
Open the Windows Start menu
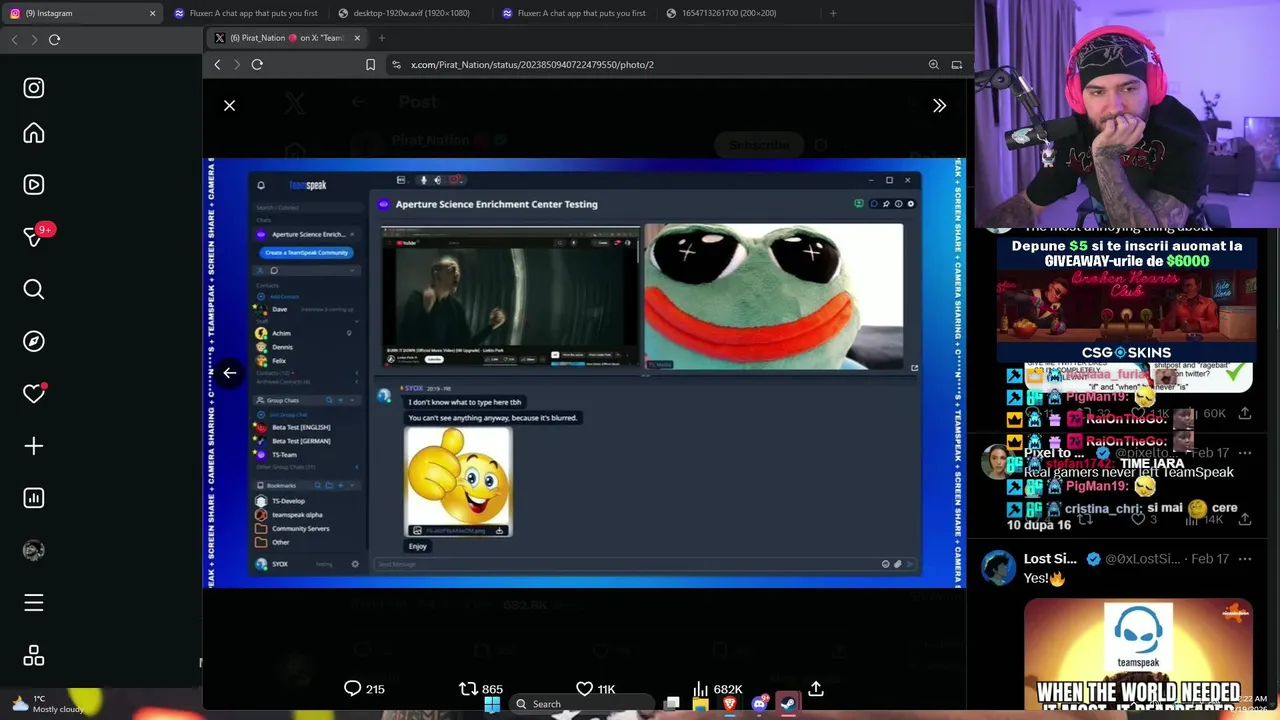tap(492, 704)
